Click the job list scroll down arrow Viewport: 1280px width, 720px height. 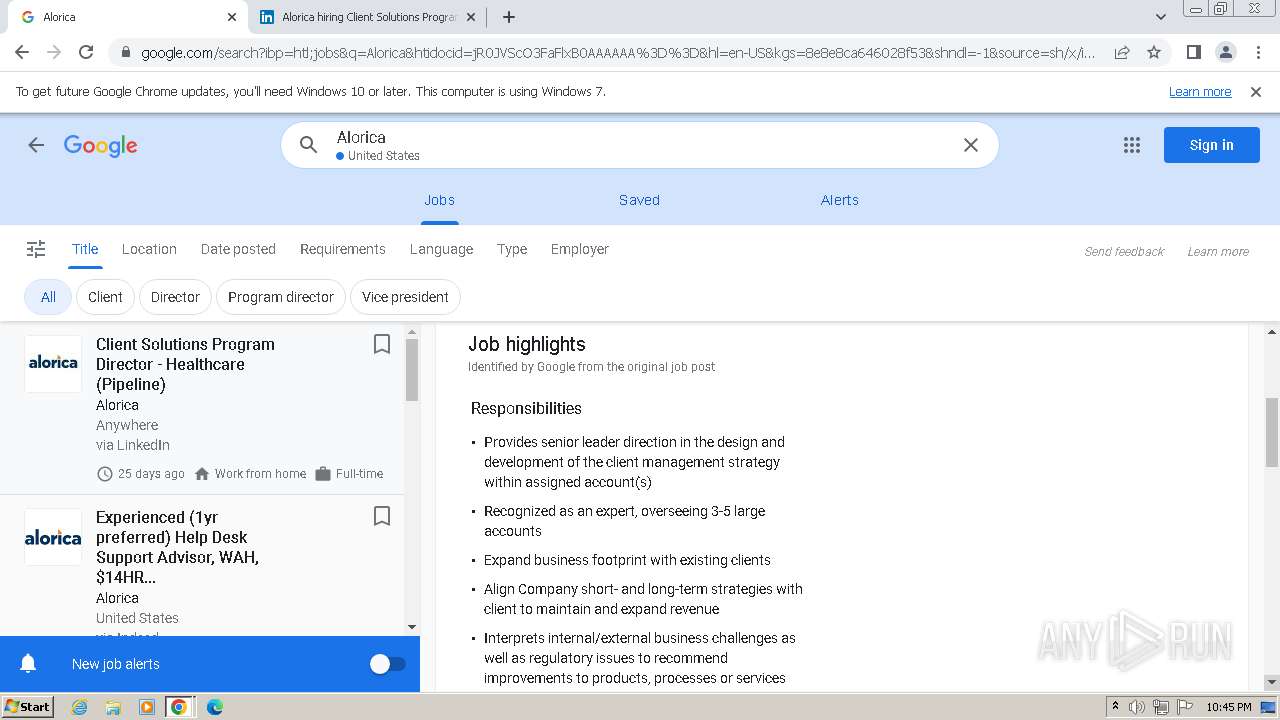412,627
